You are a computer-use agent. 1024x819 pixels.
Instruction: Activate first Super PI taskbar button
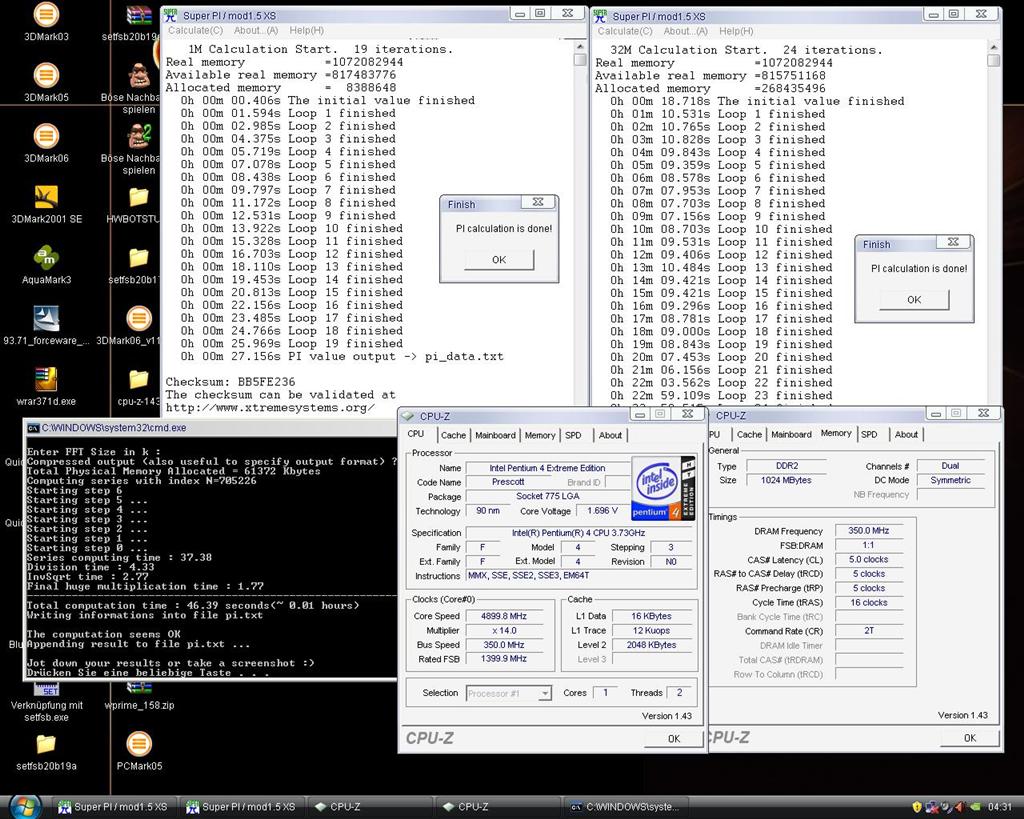(113, 807)
